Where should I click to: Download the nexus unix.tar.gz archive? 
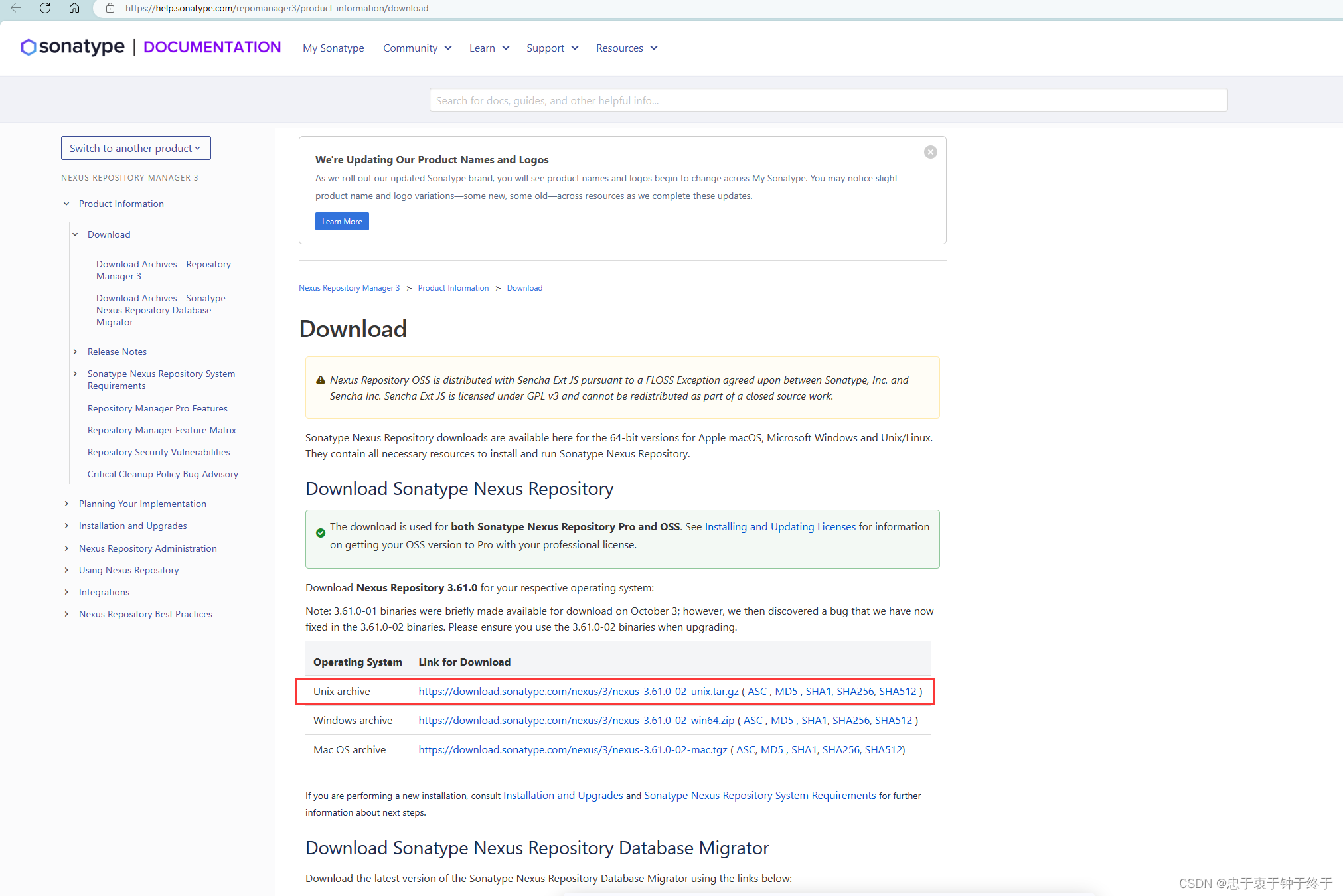click(x=578, y=691)
